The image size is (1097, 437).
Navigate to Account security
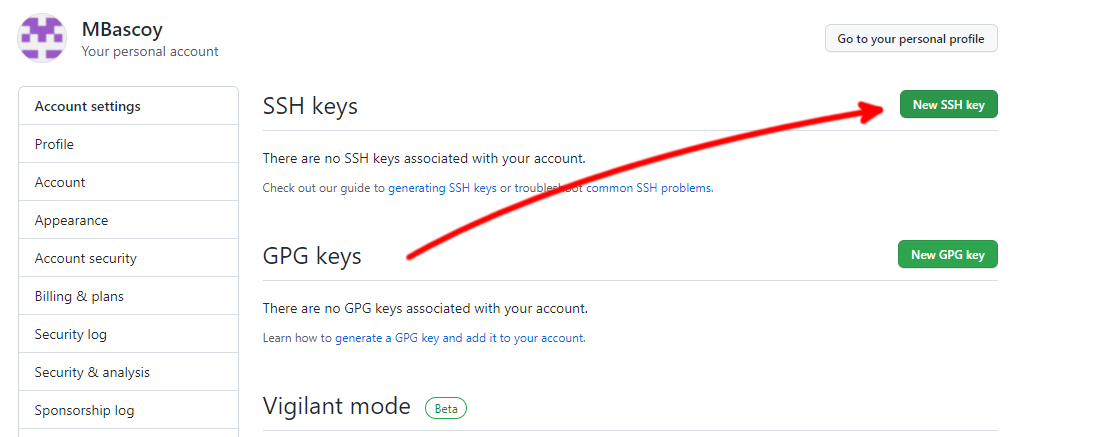pos(85,258)
